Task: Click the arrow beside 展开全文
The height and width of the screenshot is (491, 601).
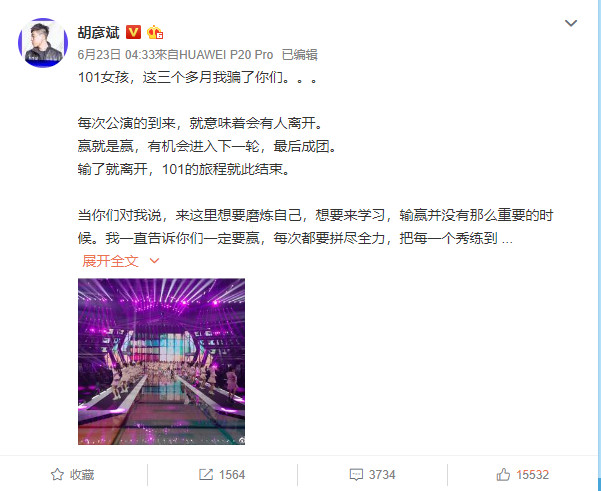Action: tap(154, 261)
